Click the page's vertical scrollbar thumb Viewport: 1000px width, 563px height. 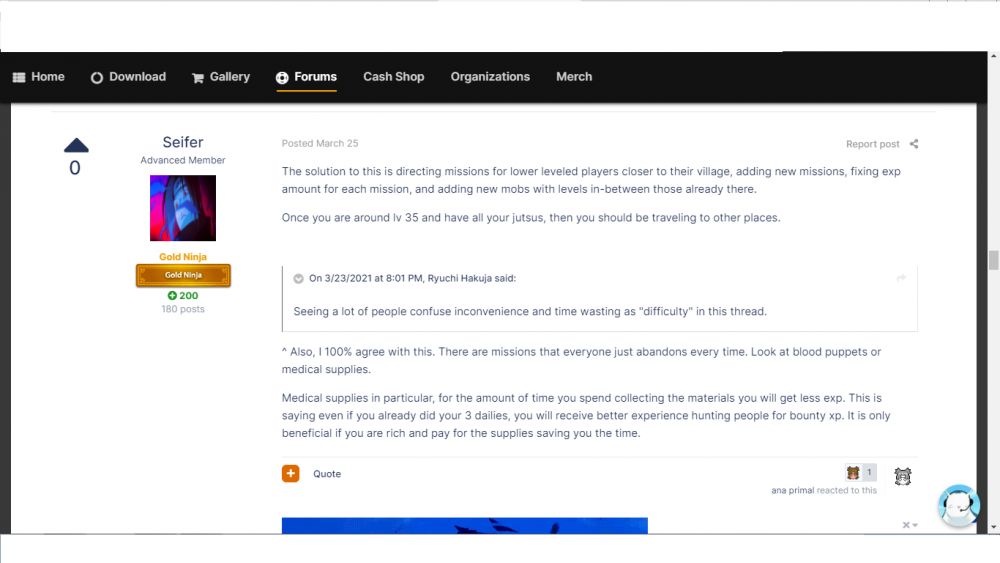[993, 260]
